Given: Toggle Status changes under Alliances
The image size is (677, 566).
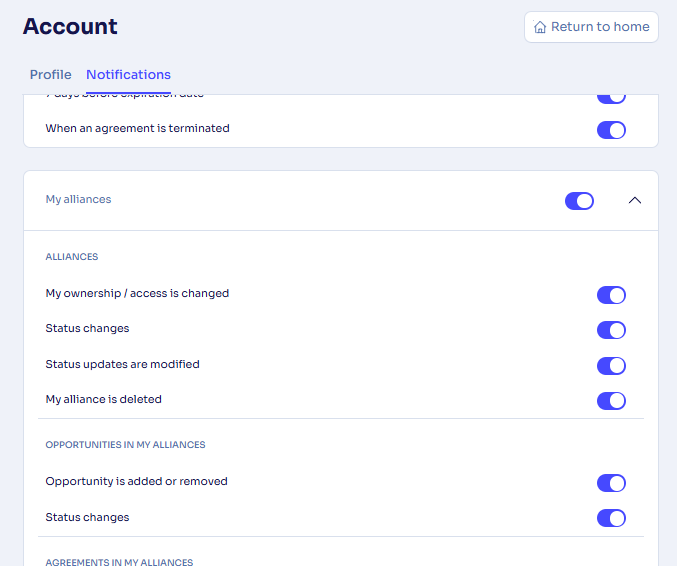Looking at the screenshot, I should (611, 330).
